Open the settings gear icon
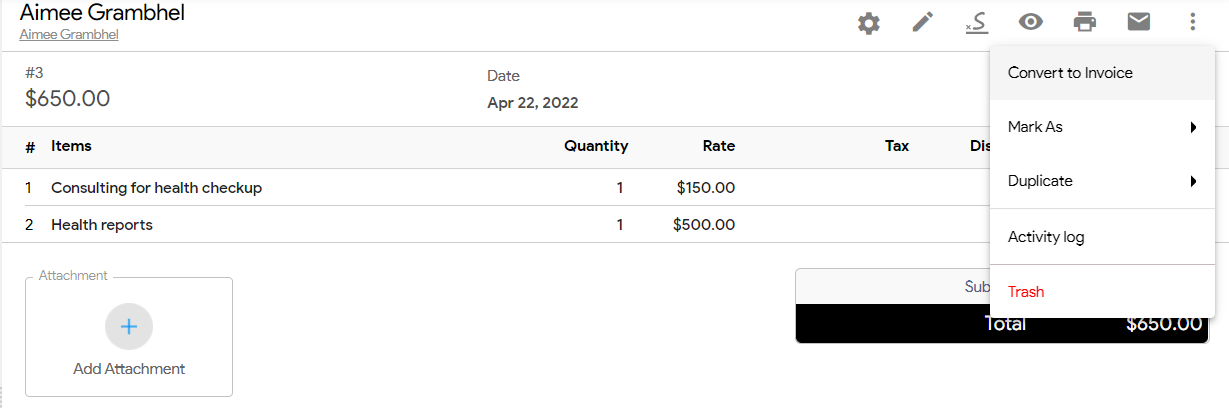 point(869,22)
